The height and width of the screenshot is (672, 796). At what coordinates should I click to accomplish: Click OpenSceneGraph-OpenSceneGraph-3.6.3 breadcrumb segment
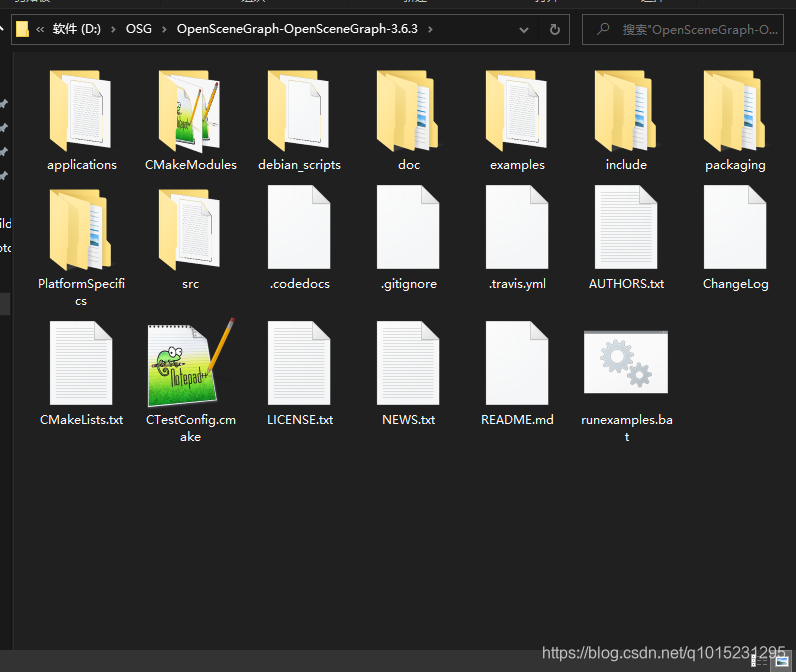[297, 29]
